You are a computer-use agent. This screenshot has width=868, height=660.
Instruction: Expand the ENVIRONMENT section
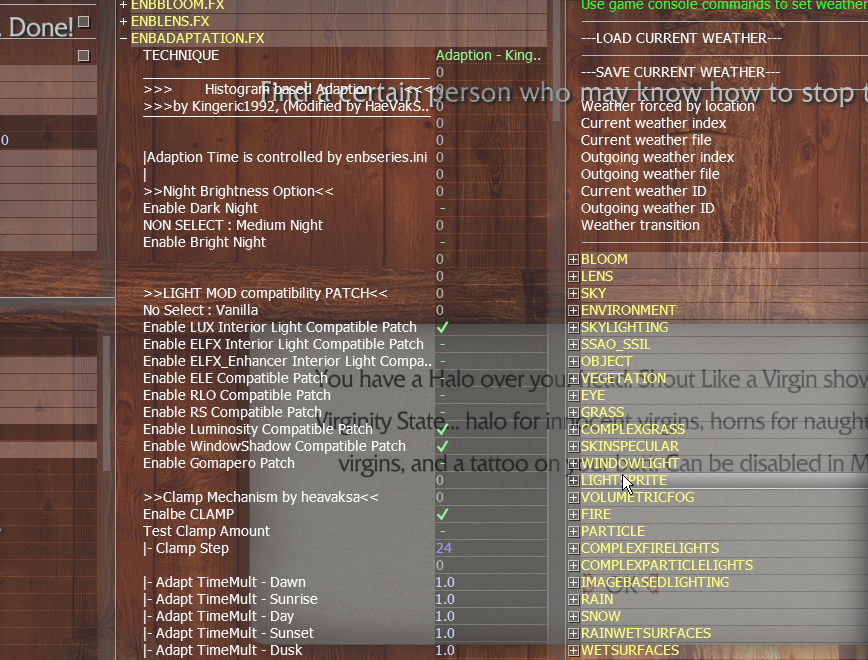574,311
